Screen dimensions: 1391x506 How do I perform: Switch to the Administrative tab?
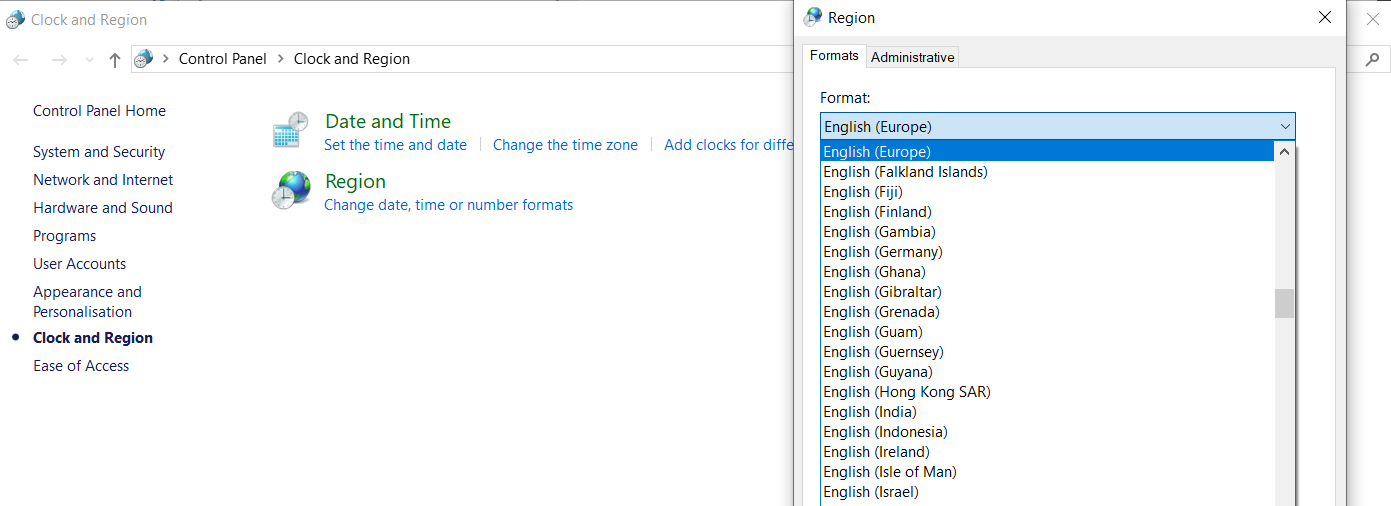(912, 57)
